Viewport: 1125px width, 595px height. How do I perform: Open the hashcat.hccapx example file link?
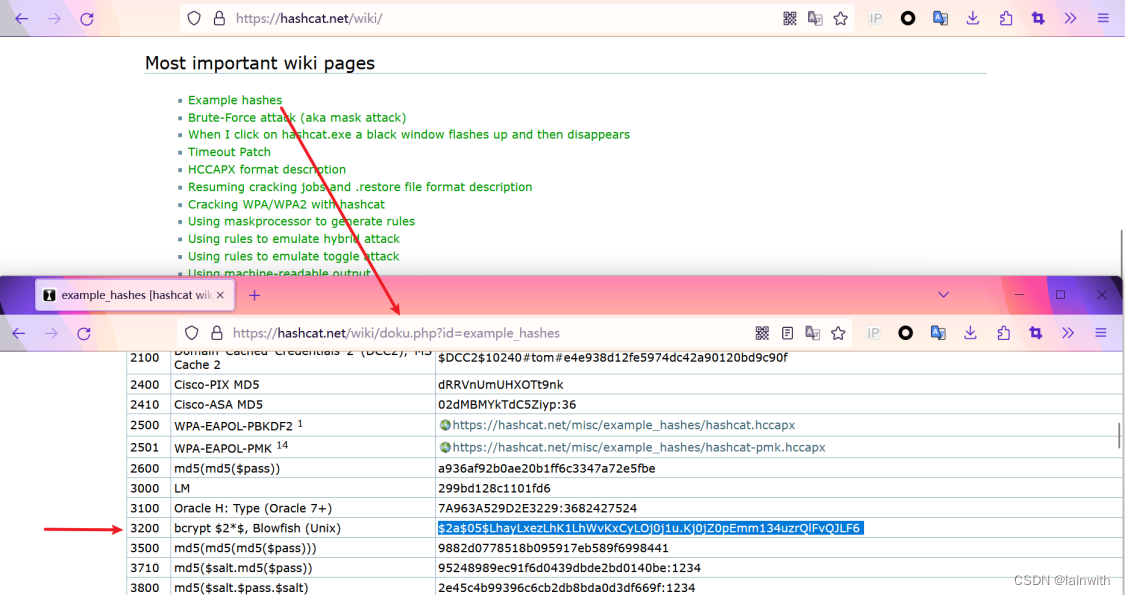click(623, 425)
